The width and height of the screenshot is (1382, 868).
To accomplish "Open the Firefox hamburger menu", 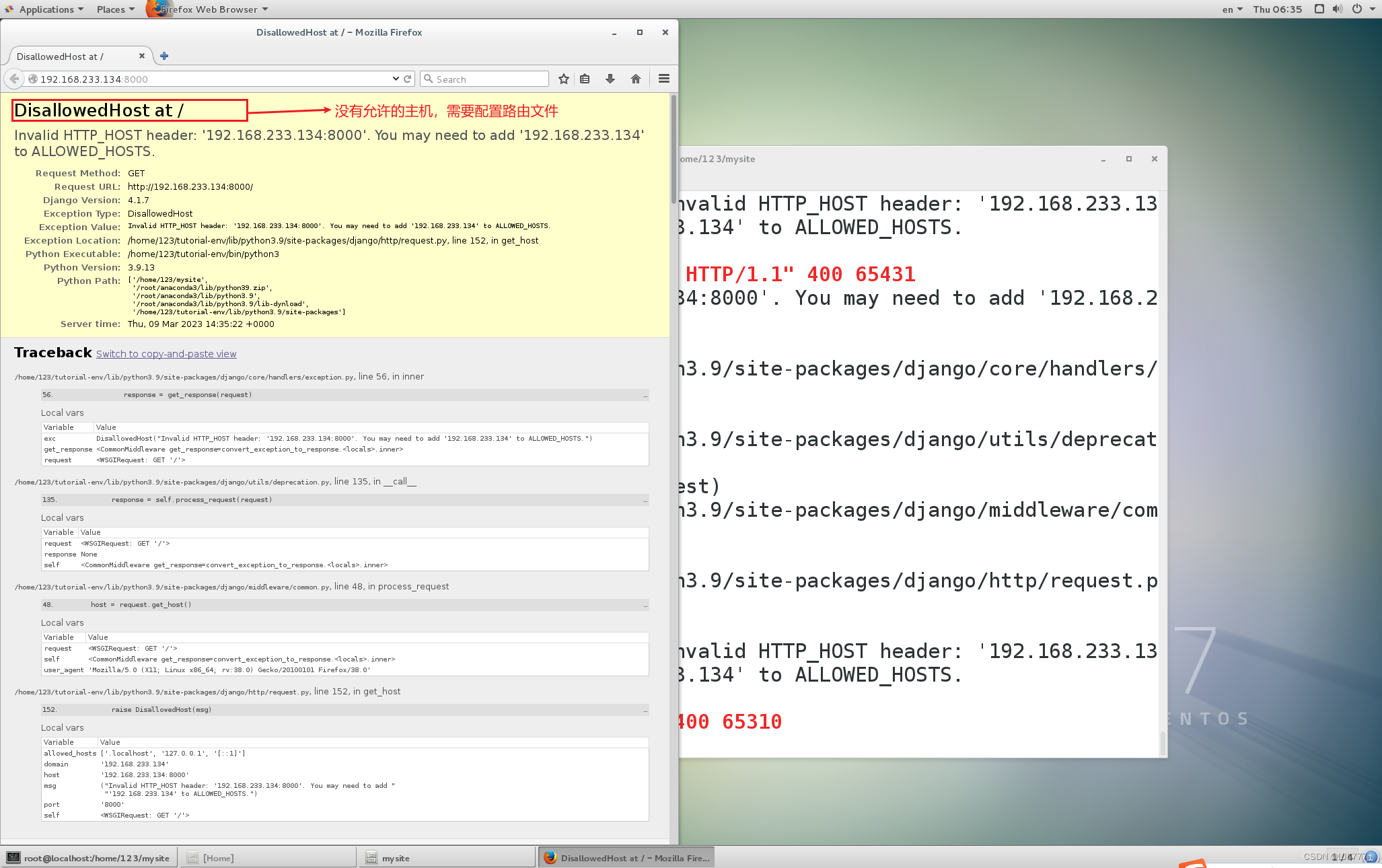I will click(x=664, y=79).
